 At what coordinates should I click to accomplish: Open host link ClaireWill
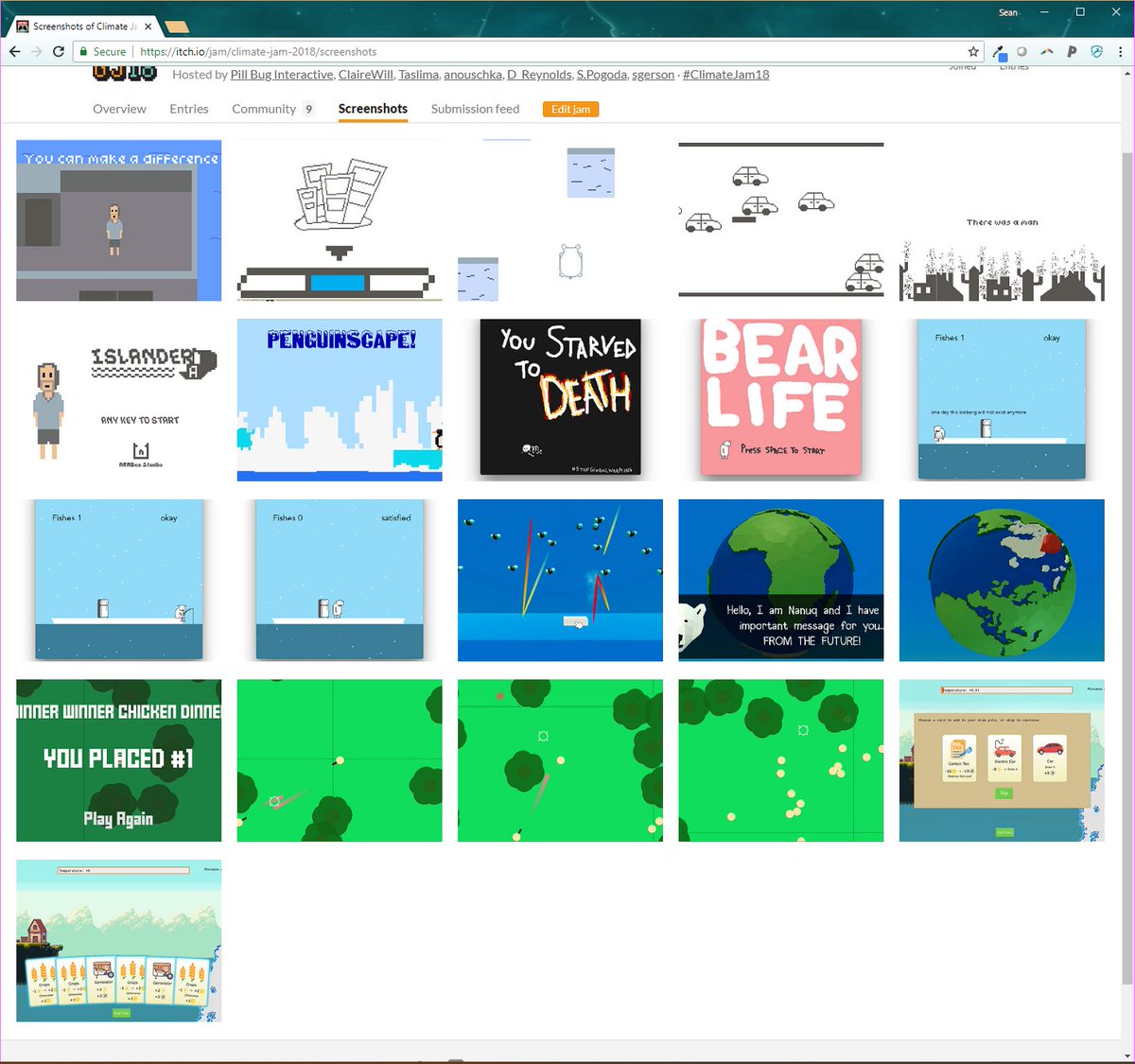365,74
